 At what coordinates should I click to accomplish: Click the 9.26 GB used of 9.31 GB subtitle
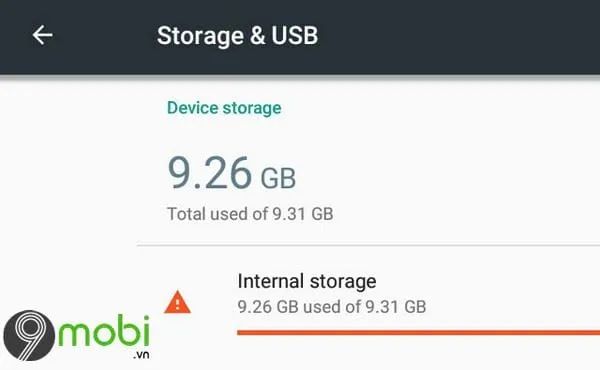pyautogui.click(x=332, y=307)
